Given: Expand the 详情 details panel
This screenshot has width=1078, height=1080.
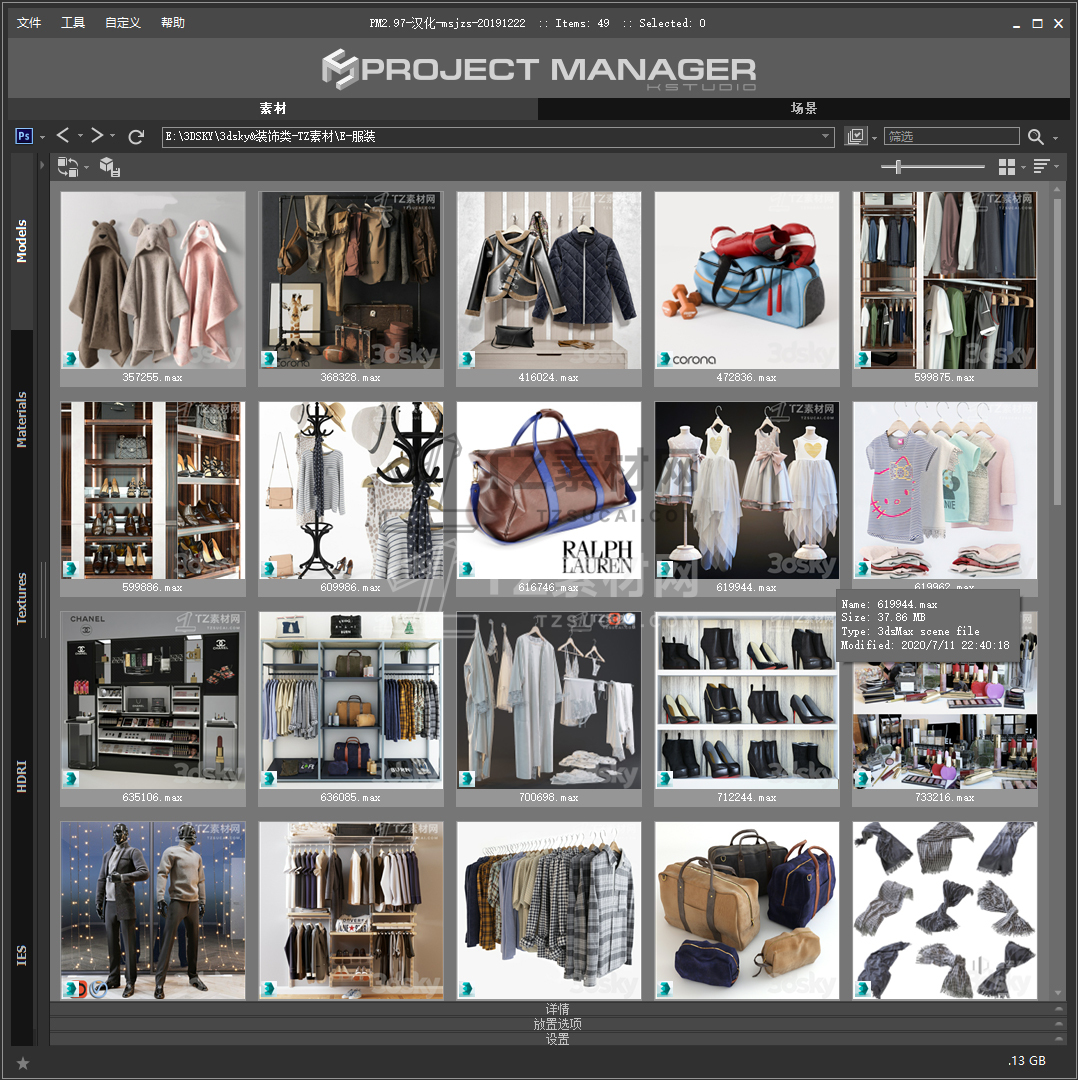Looking at the screenshot, I should point(557,1009).
